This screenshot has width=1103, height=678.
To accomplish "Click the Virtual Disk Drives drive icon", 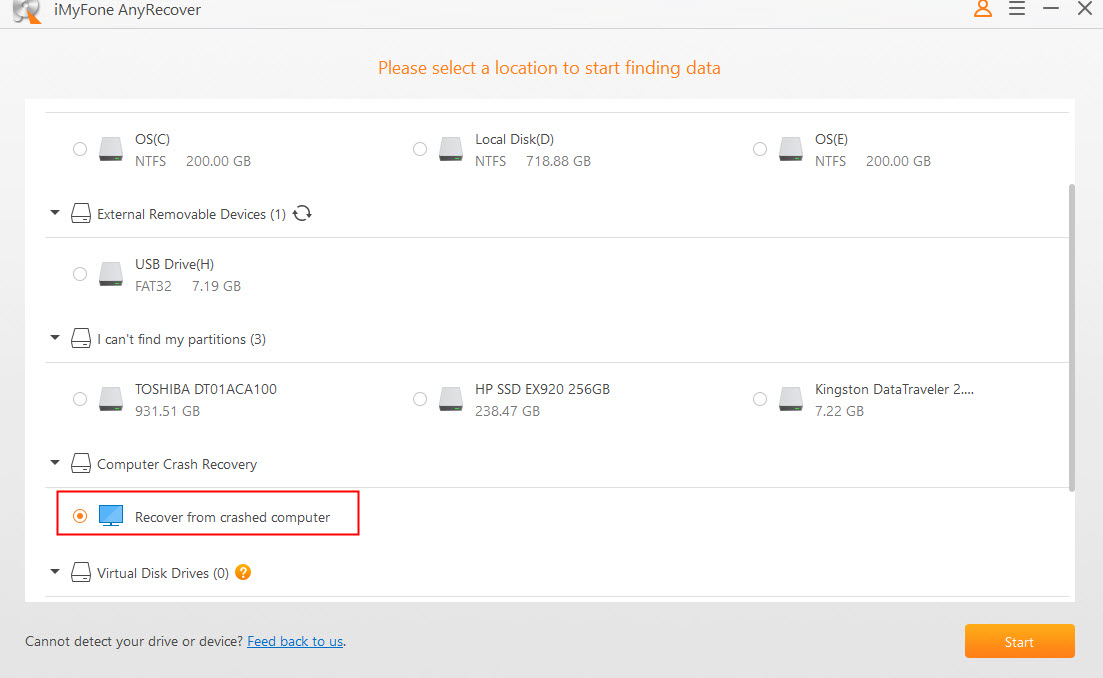I will 81,573.
